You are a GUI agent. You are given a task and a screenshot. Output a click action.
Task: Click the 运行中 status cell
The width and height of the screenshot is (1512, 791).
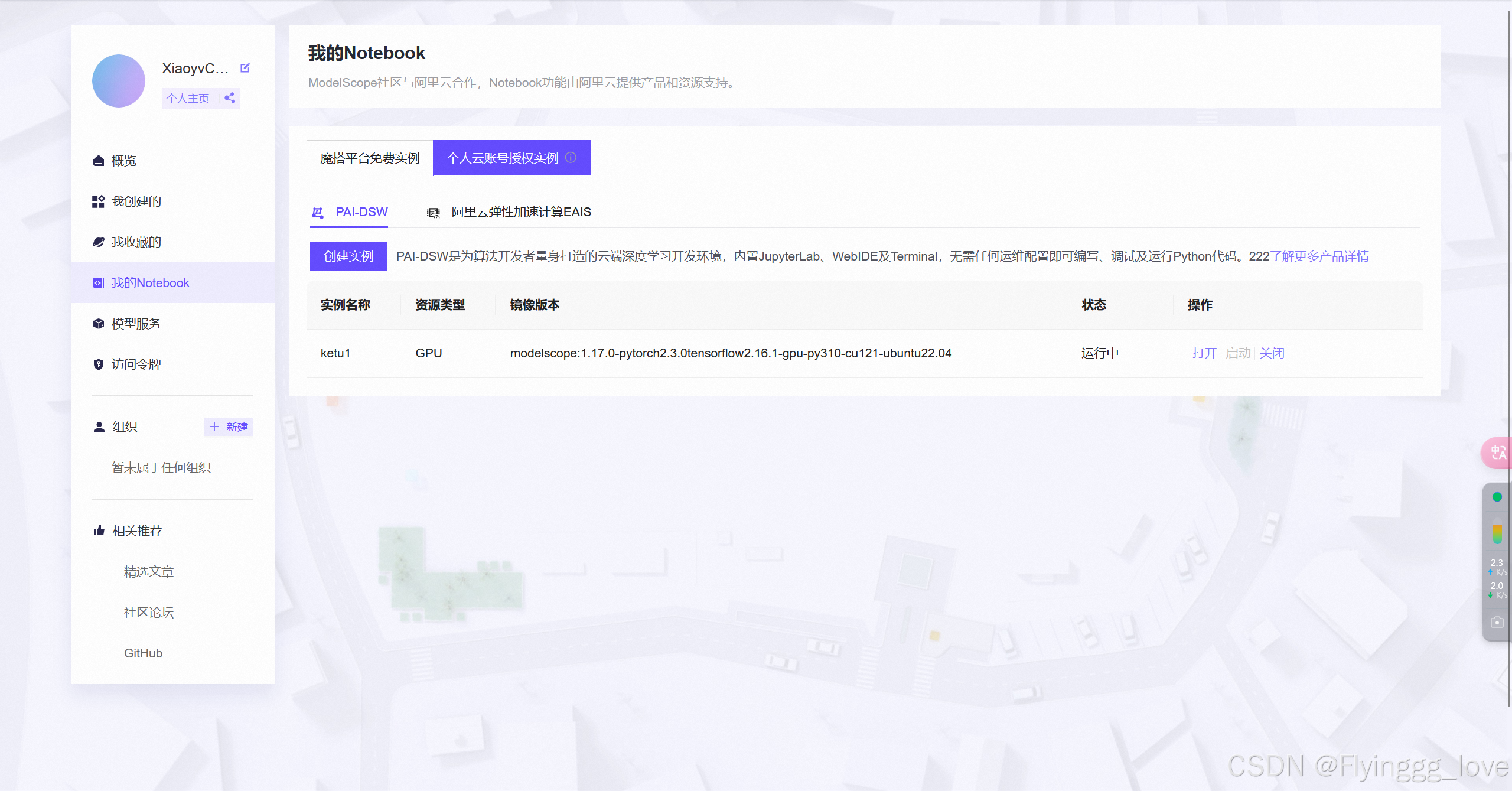click(1100, 353)
